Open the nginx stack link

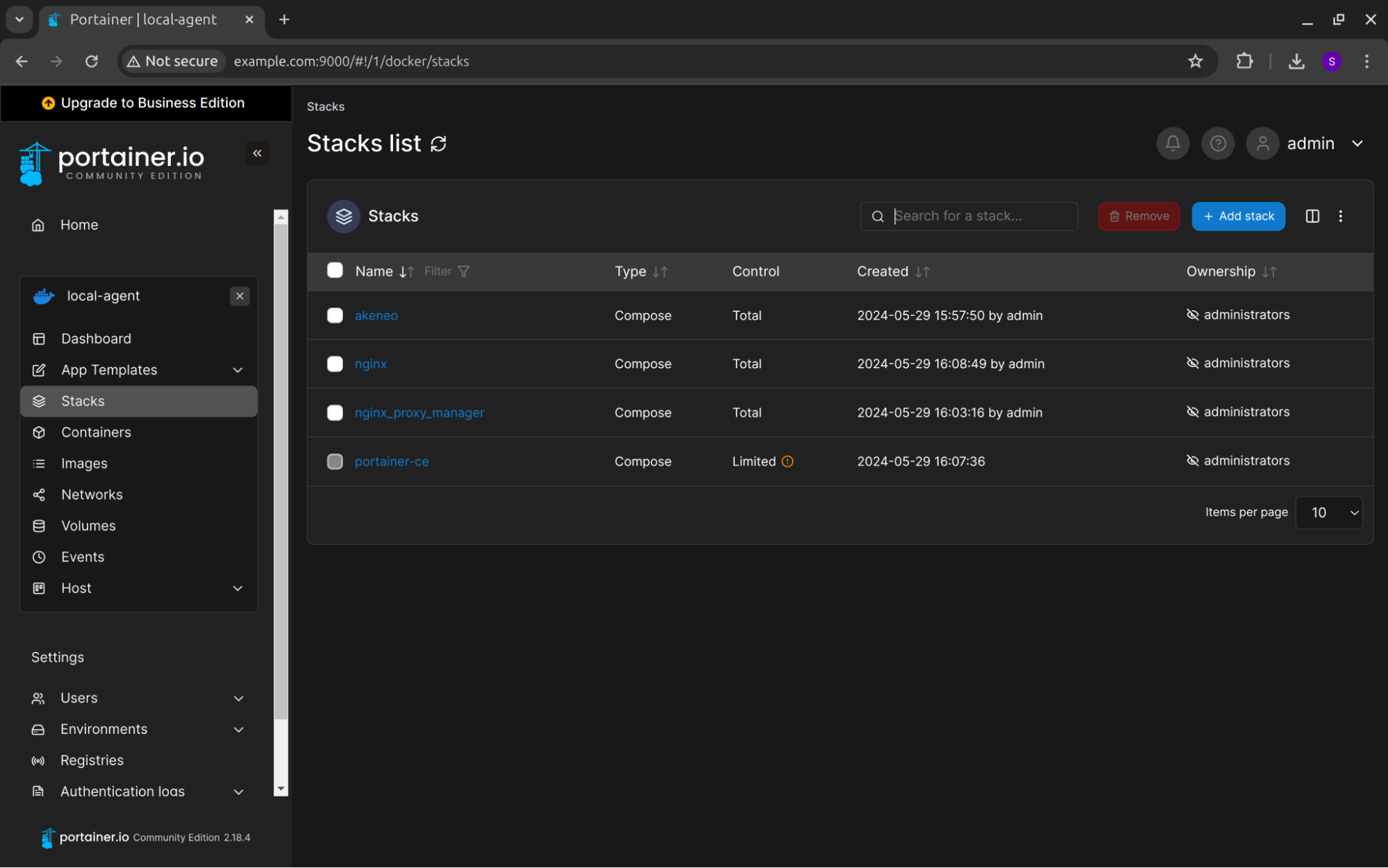click(371, 365)
